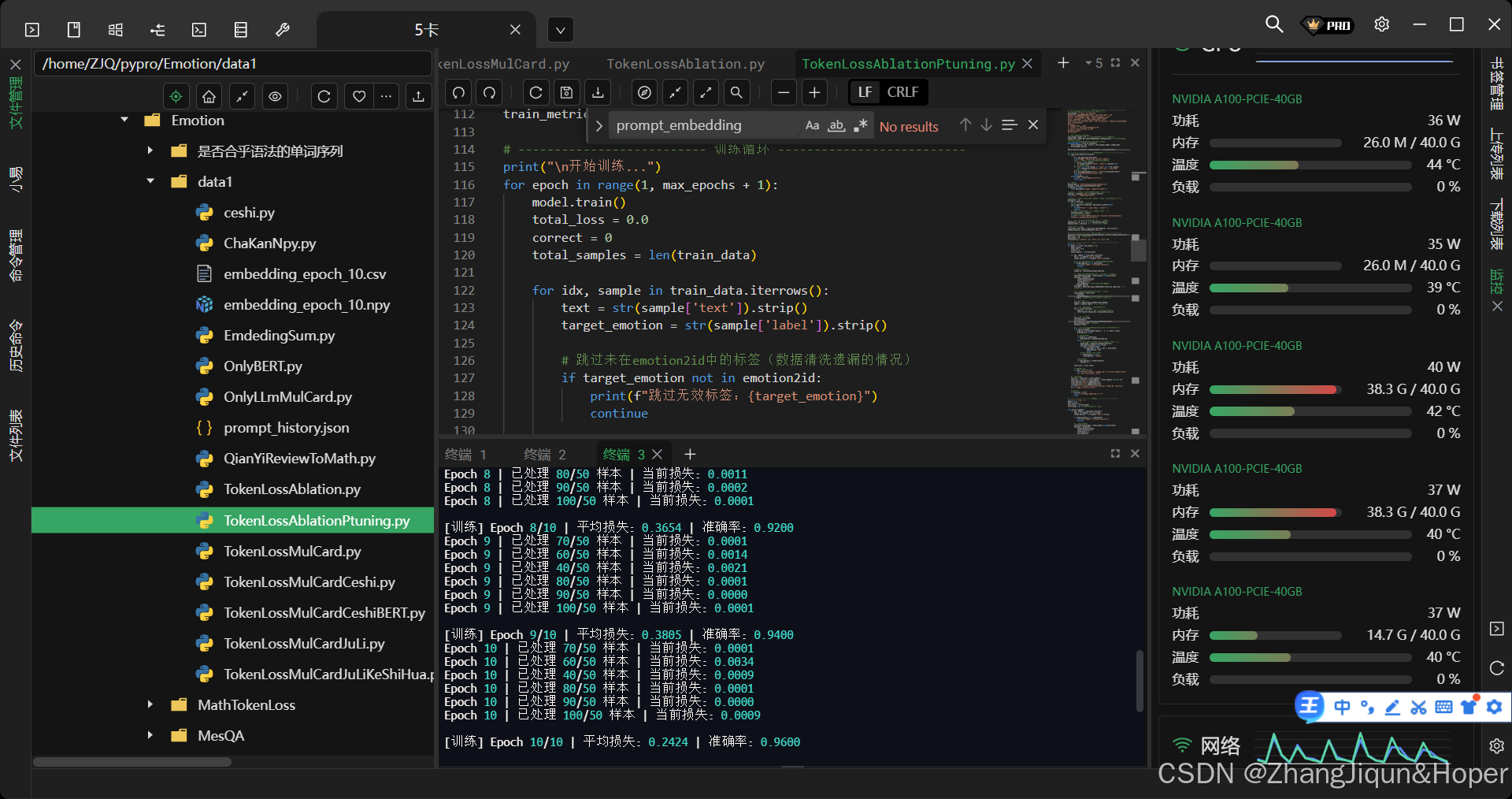Image resolution: width=1512 pixels, height=799 pixels.
Task: Switch line endings to CRLF
Action: point(902,92)
